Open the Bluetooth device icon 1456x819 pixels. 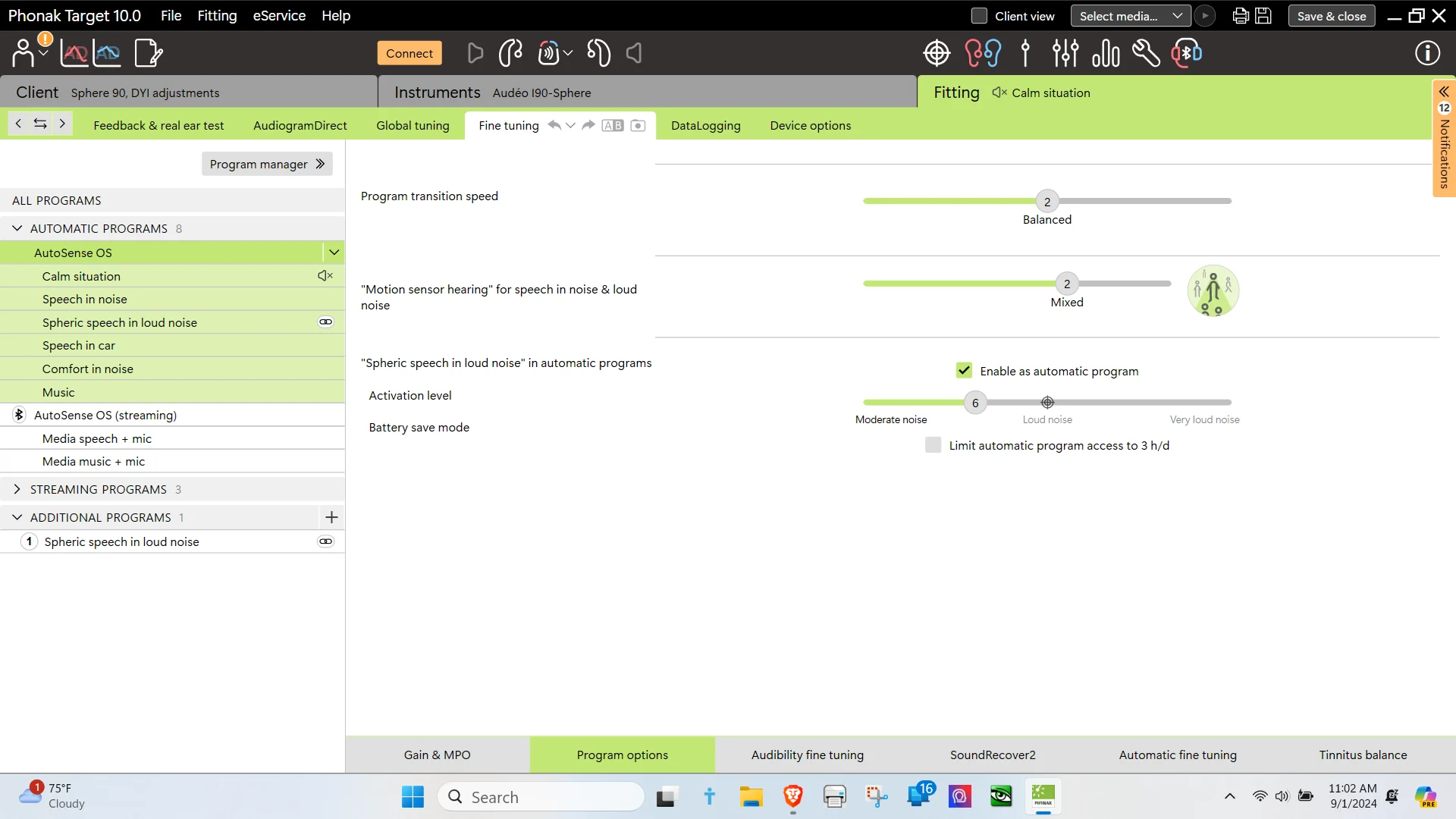(x=1187, y=53)
